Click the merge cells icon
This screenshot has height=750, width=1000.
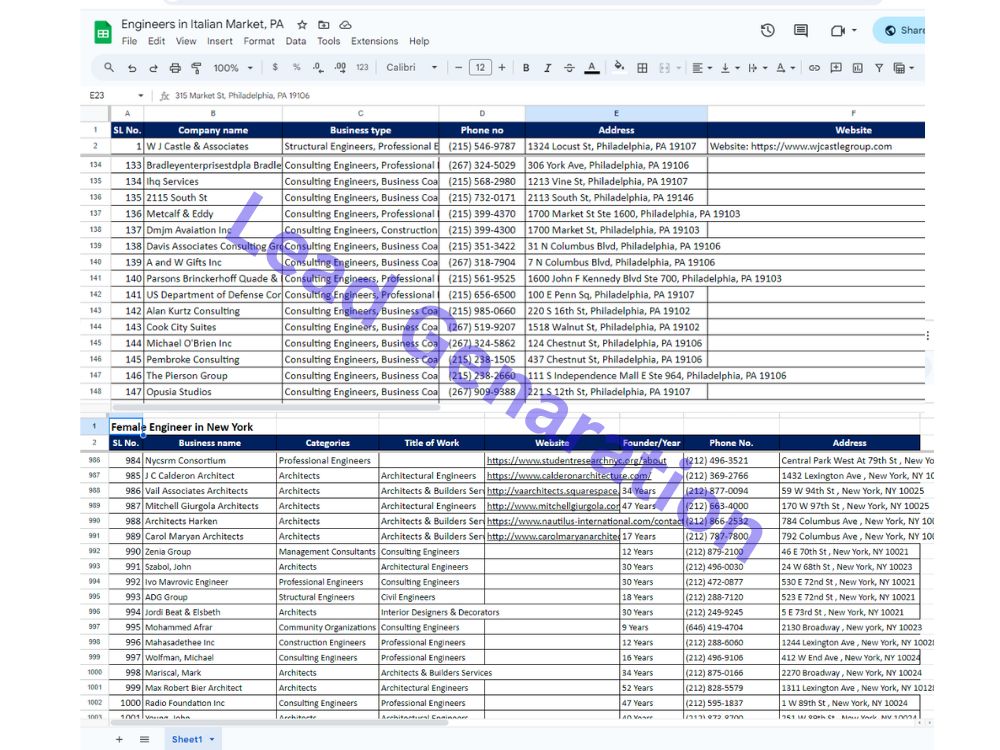click(665, 68)
